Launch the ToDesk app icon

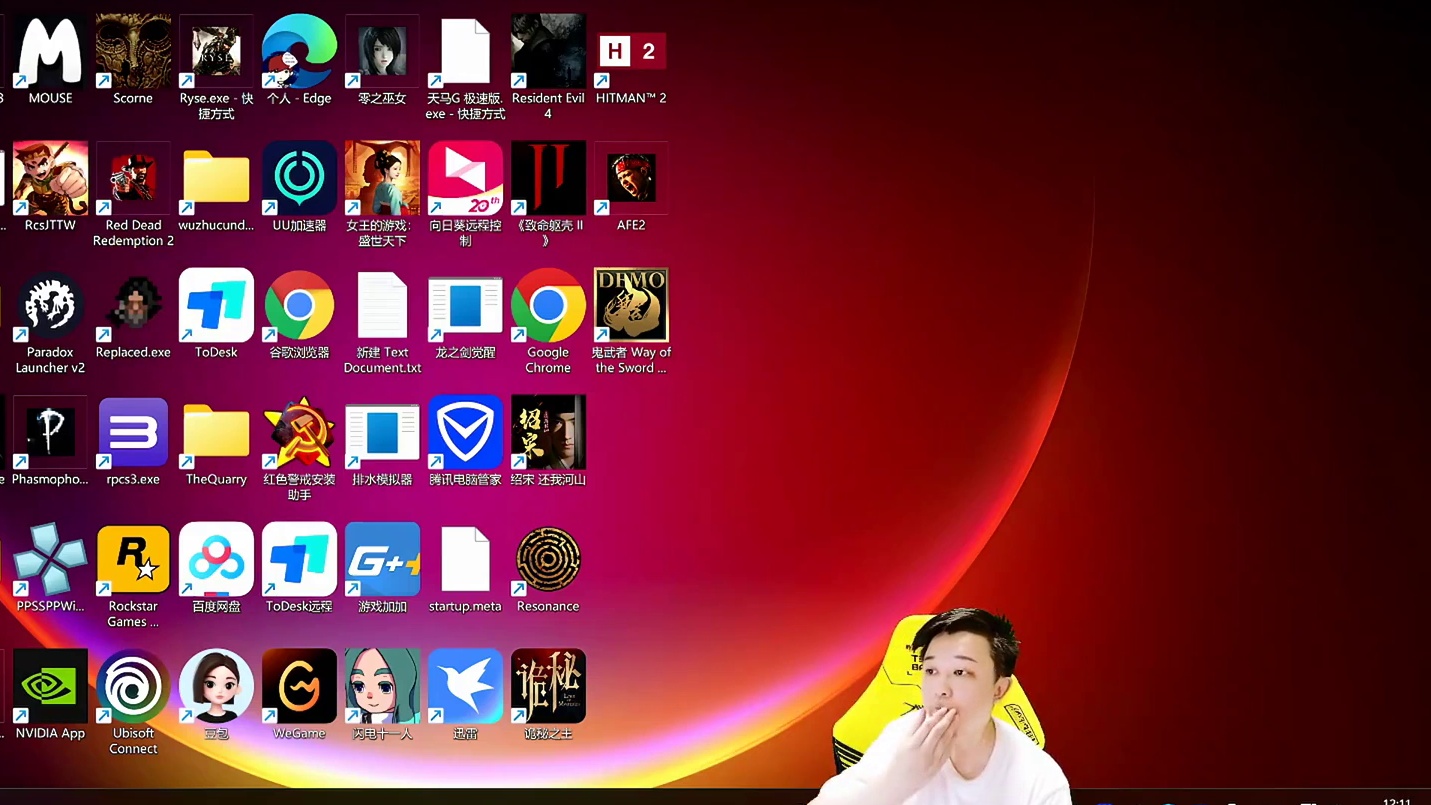pos(216,306)
